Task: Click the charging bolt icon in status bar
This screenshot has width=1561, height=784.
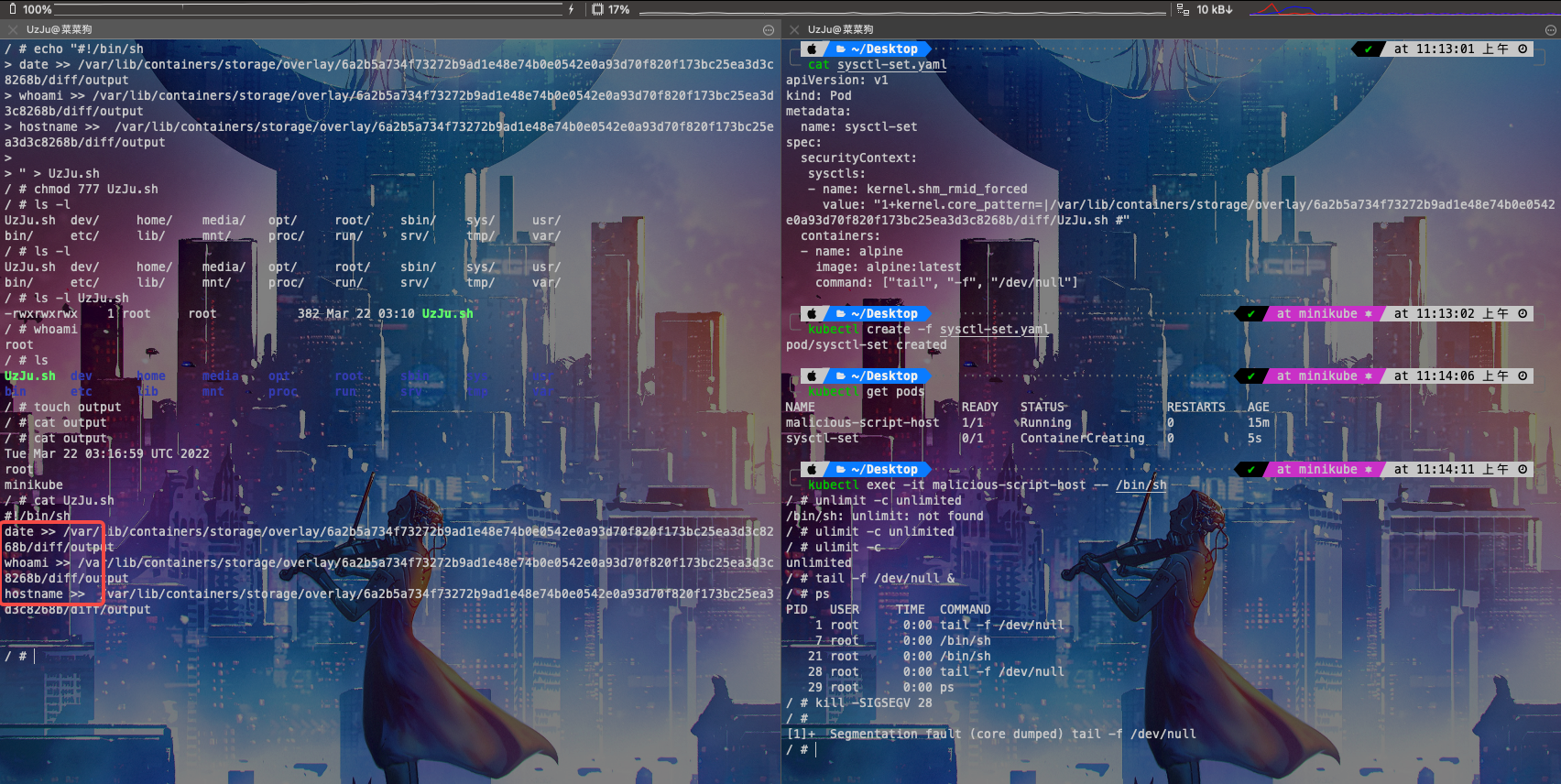Action: [572, 9]
